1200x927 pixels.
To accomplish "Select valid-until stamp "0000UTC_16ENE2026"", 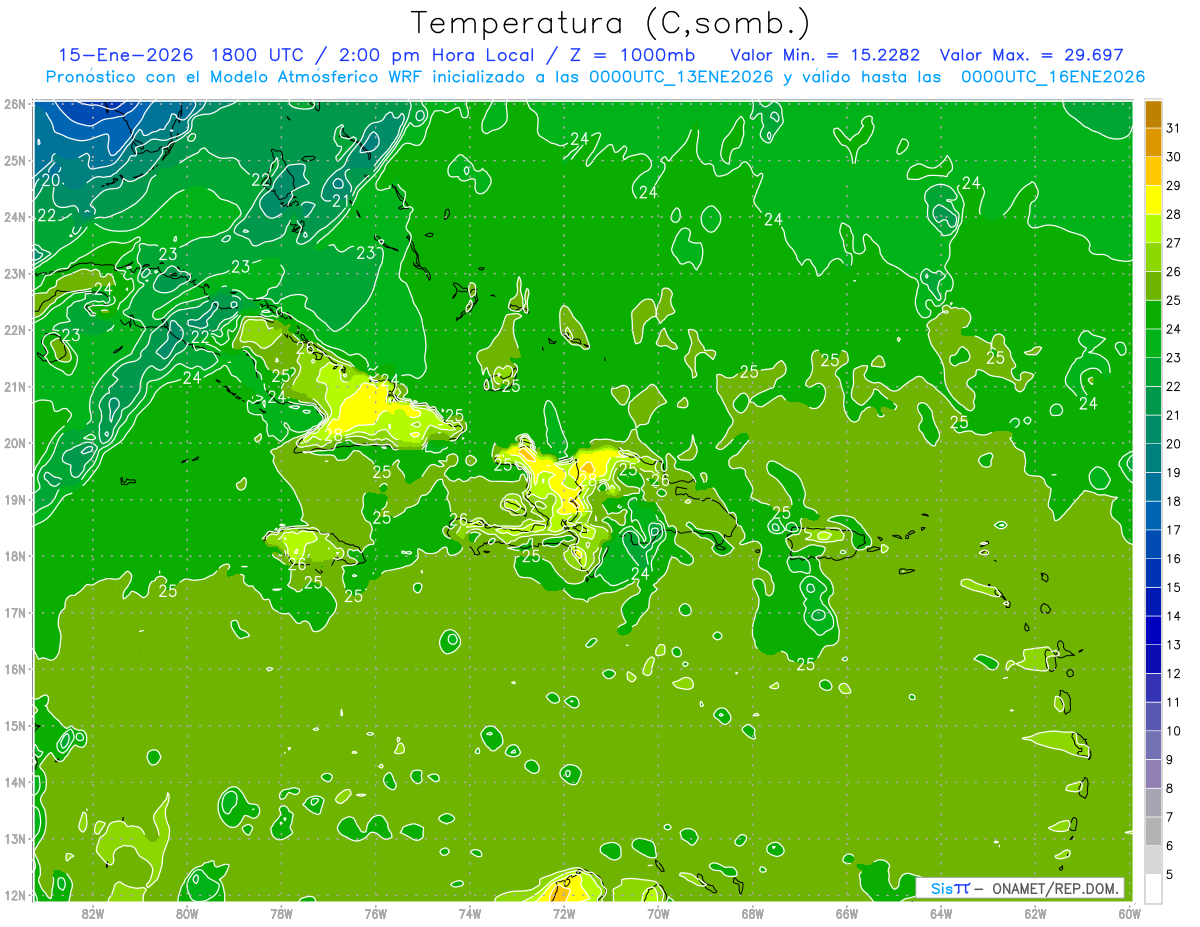I will point(1052,77).
